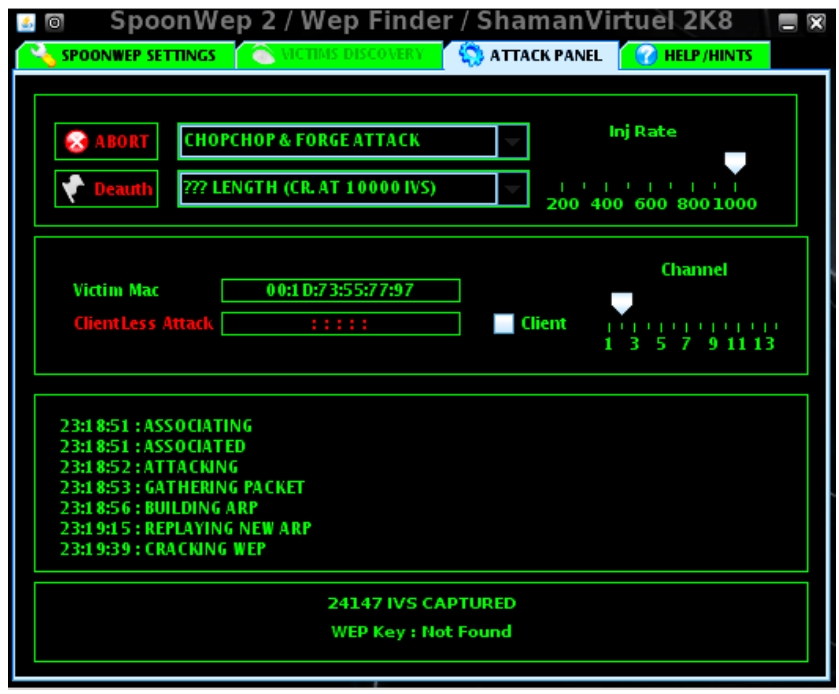The width and height of the screenshot is (839, 694).
Task: Click the mouse icon on Victims Discovery tab
Action: pos(263,55)
